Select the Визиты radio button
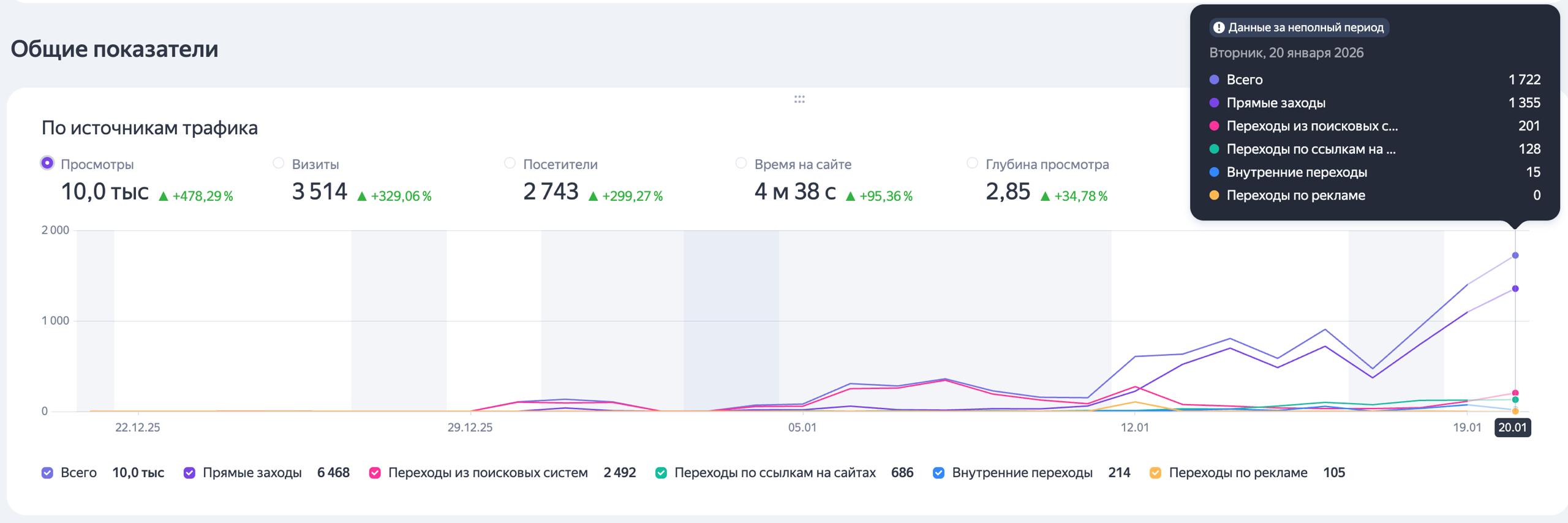1568x523 pixels. (x=278, y=163)
